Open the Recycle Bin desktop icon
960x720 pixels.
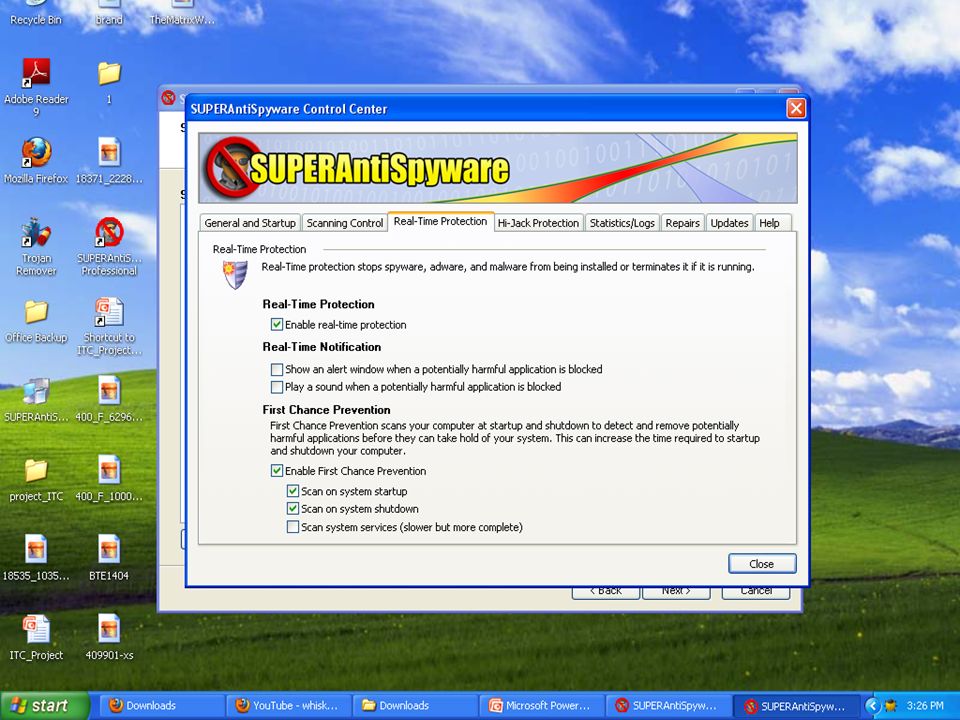36,13
